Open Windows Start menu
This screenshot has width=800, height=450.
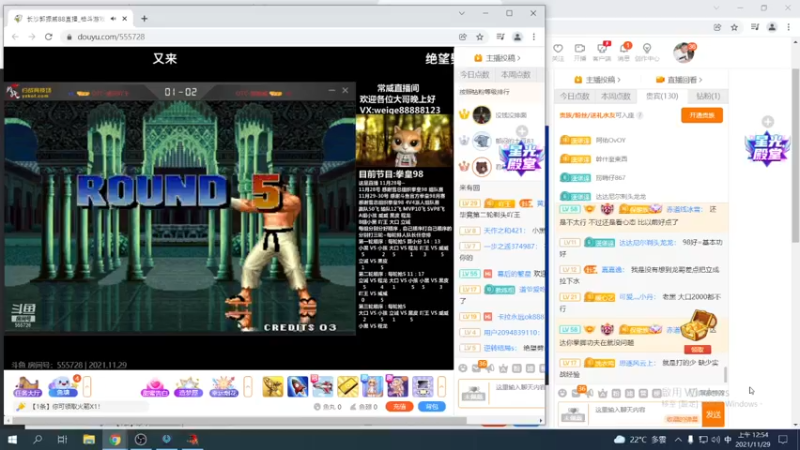click(x=12, y=439)
